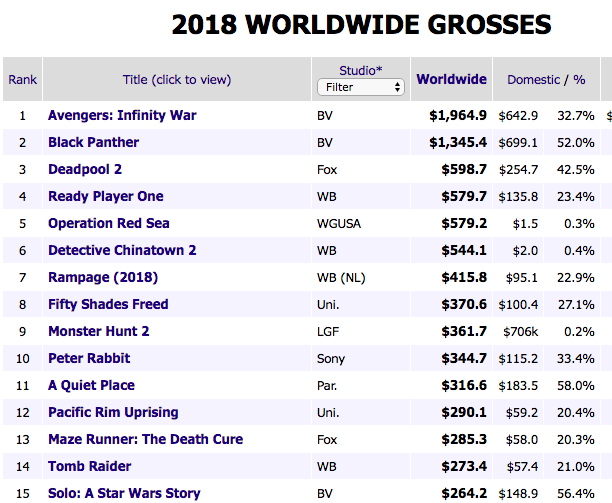
Task: Open the Fifty Shades Freed link
Action: tap(108, 304)
